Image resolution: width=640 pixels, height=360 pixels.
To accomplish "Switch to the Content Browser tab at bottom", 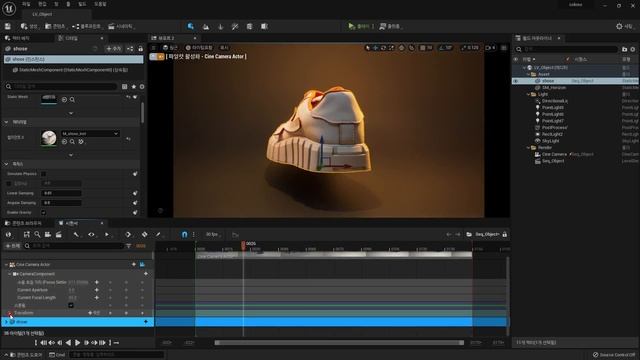I will [x=27, y=223].
